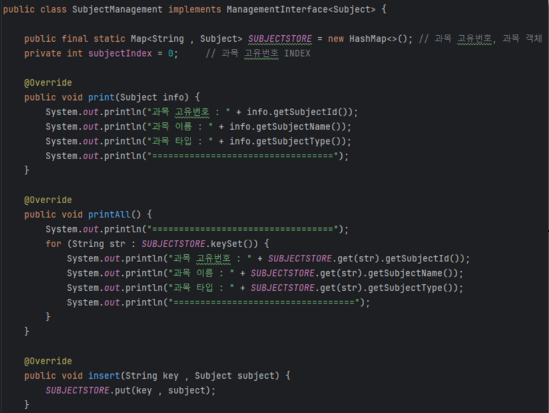Screen dimensions: 549x413
Task: Click @Override above the insert method
Action: 48,361
